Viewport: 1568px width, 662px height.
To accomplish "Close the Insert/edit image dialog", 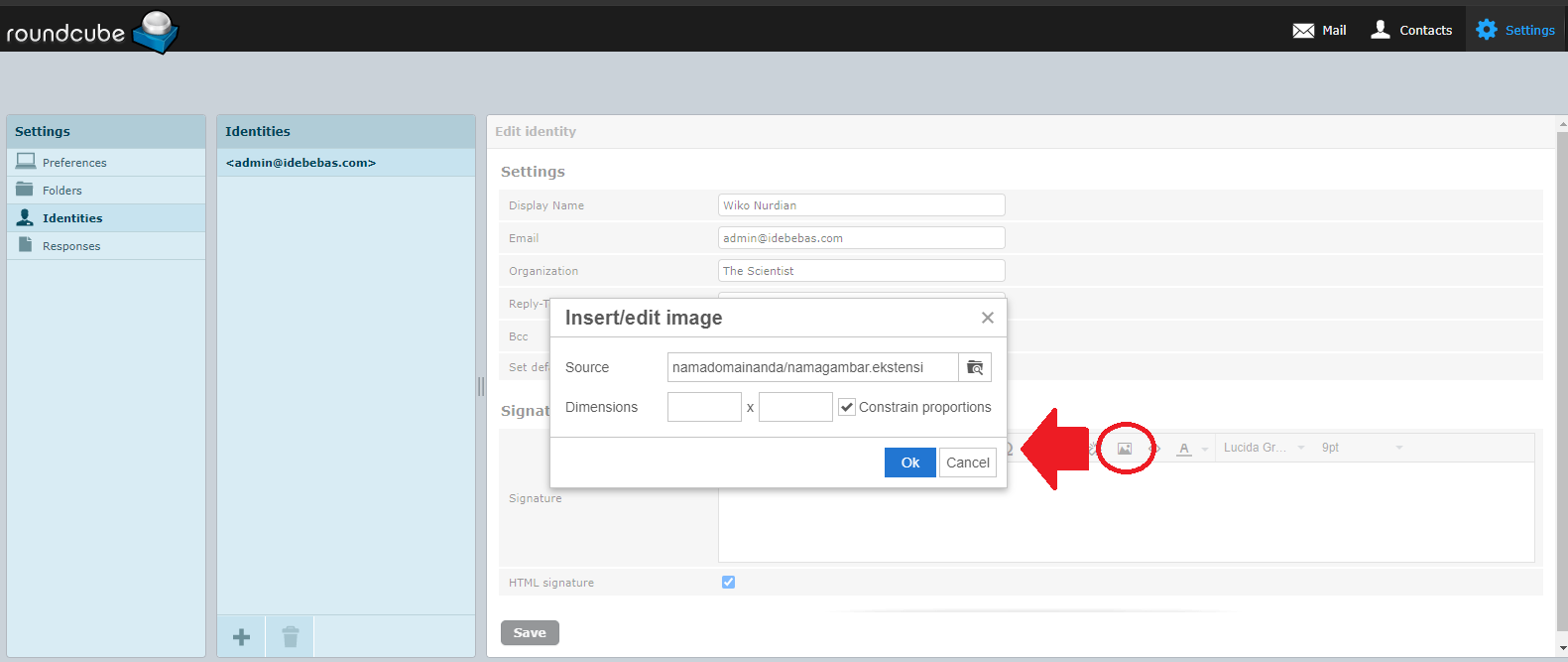I will [x=987, y=318].
